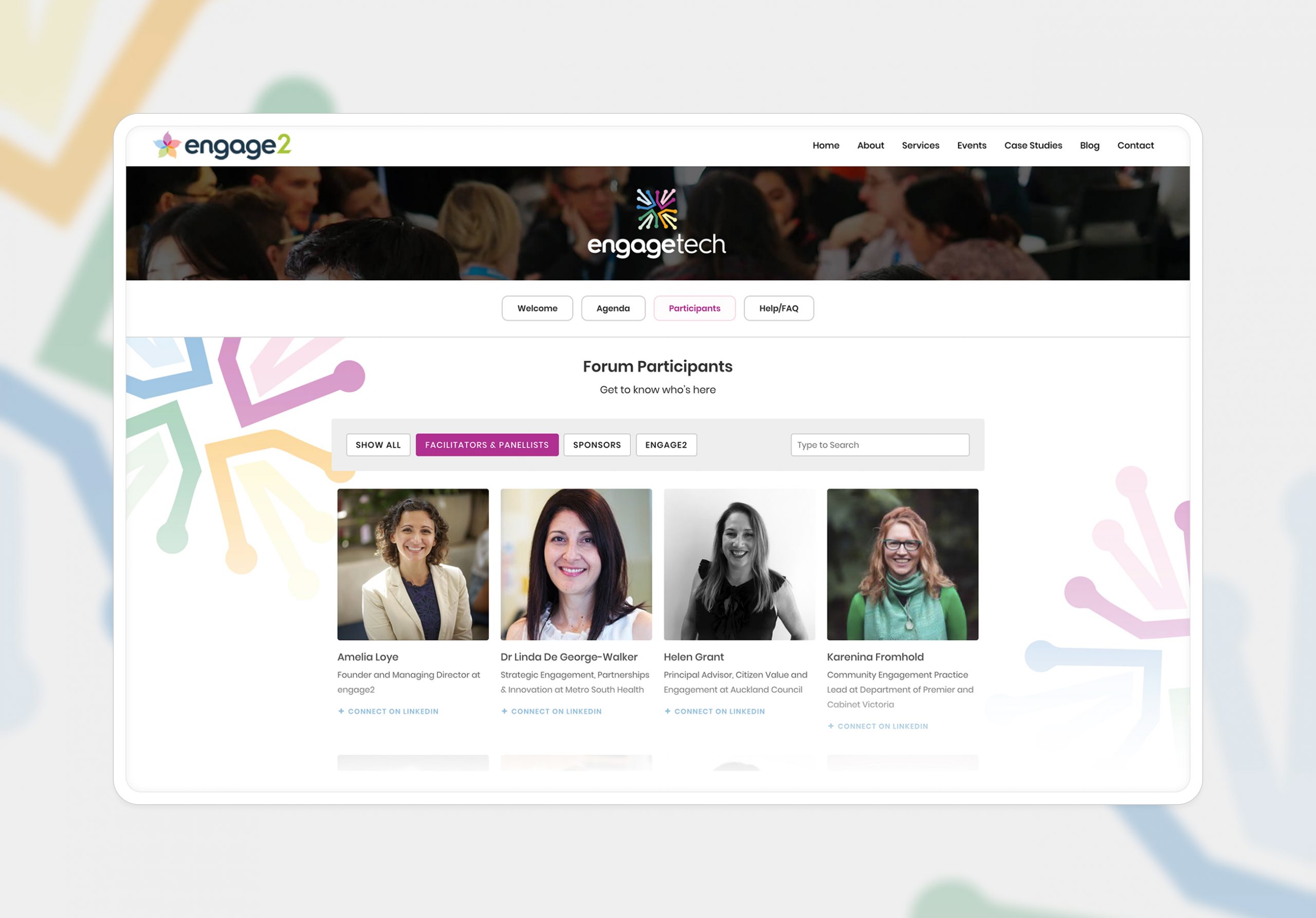1316x918 pixels.
Task: Focus the Type to Search field
Action: point(880,445)
